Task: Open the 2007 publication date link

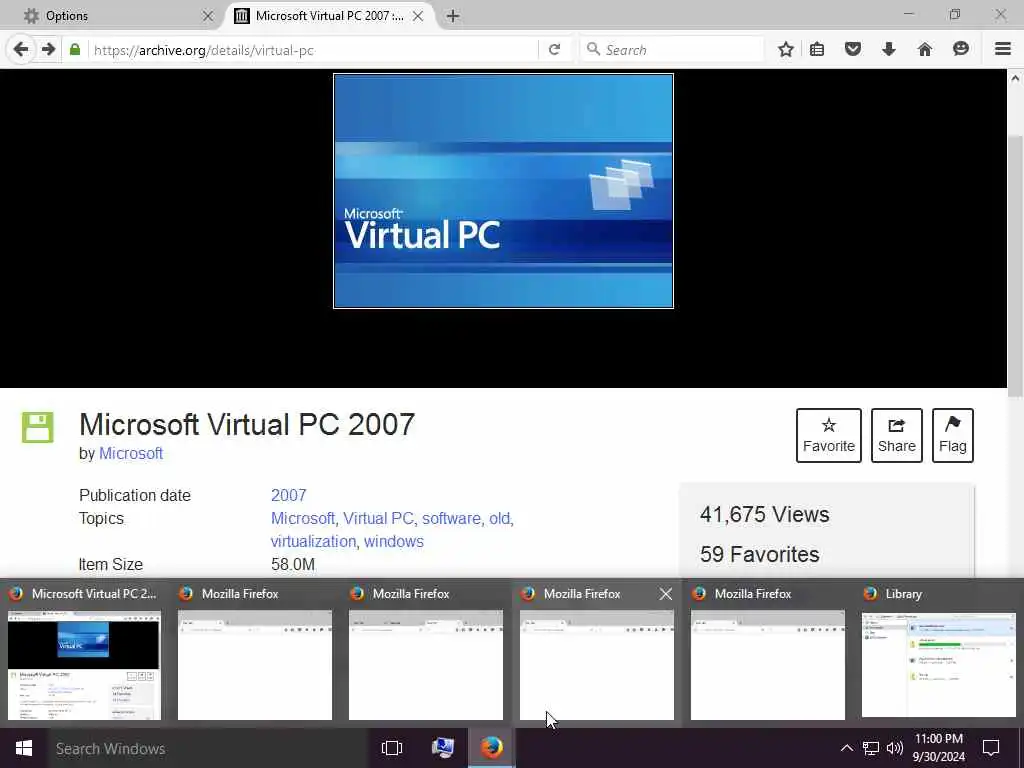Action: coord(289,495)
